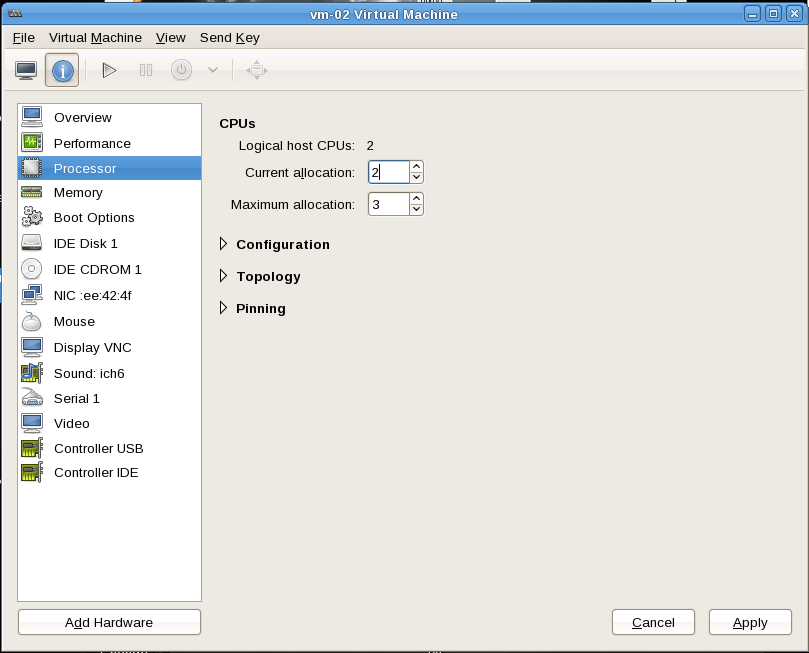This screenshot has width=809, height=653.
Task: Expand the Pinning section
Action: tap(224, 308)
